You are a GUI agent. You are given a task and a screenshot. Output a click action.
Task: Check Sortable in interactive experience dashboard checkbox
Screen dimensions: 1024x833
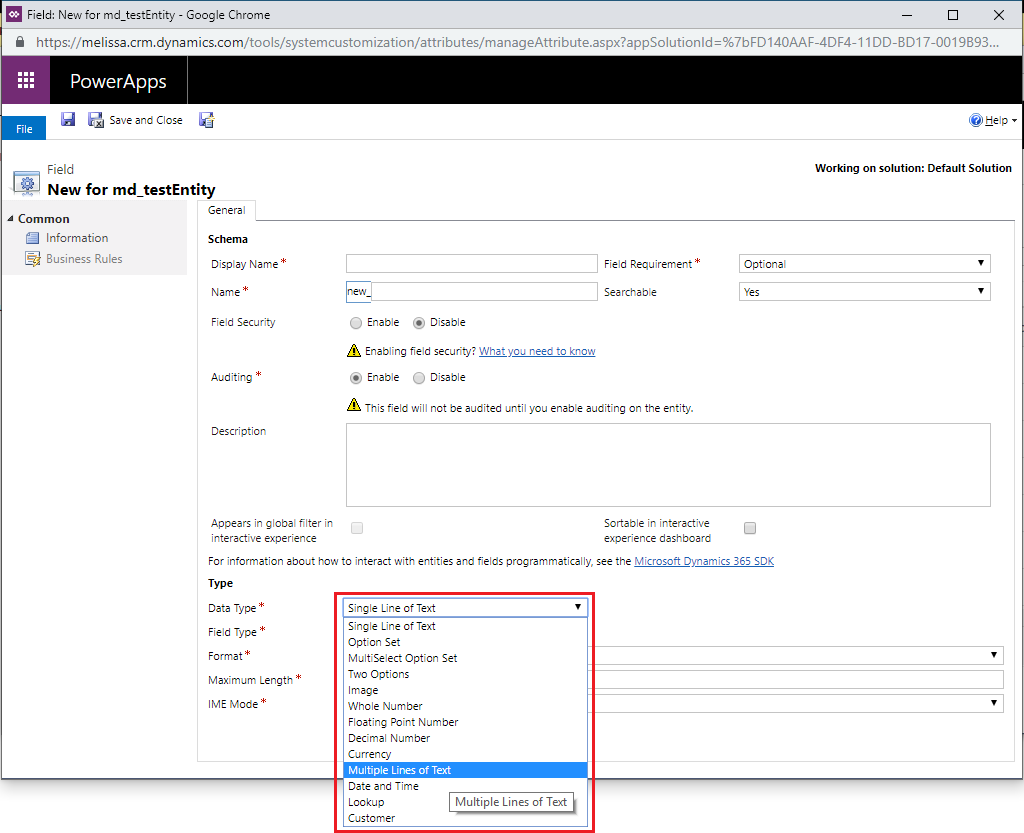point(750,528)
